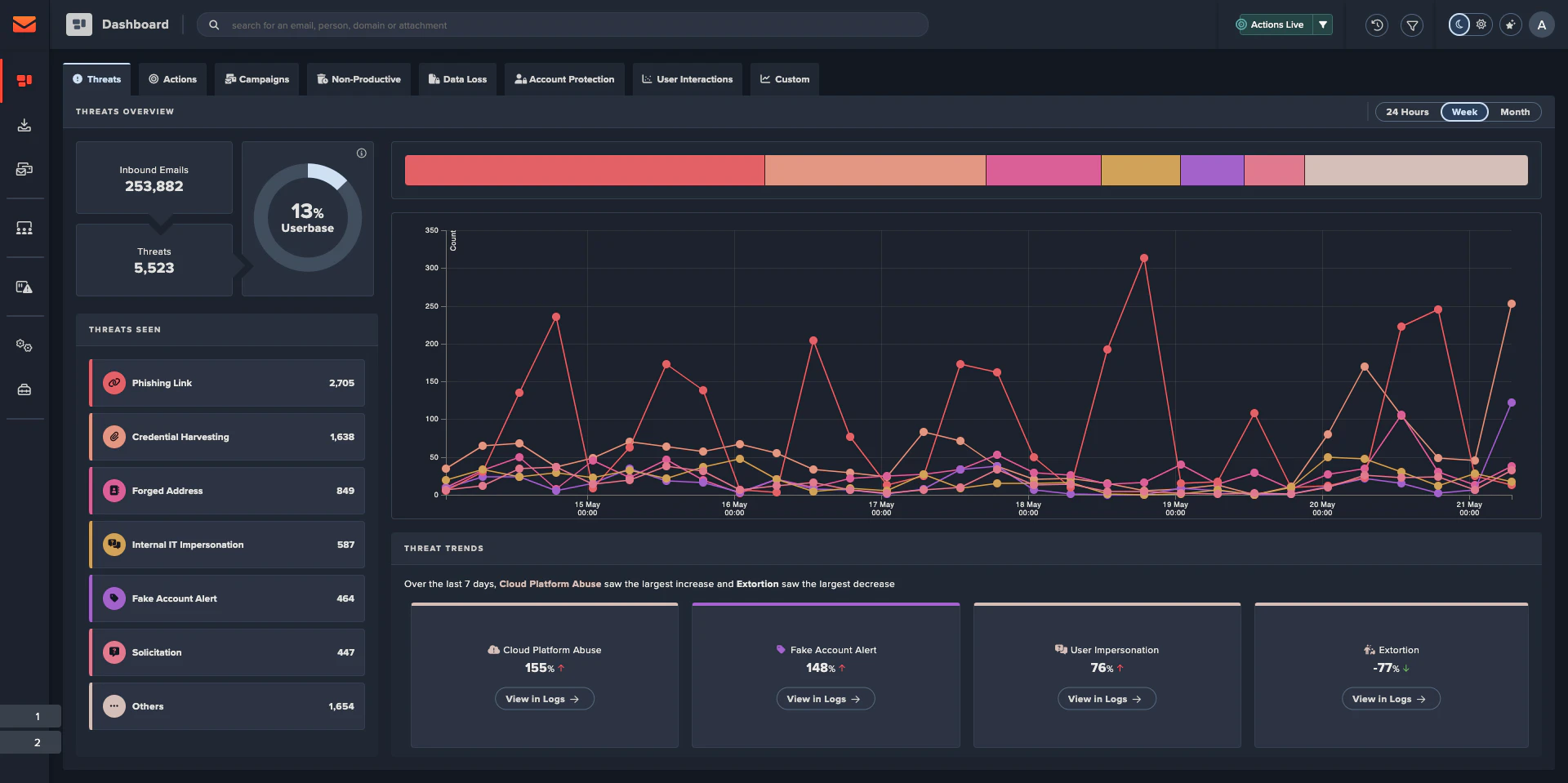This screenshot has width=1568, height=783.
Task: Expand the Phishing Link threat row
Action: 227,383
